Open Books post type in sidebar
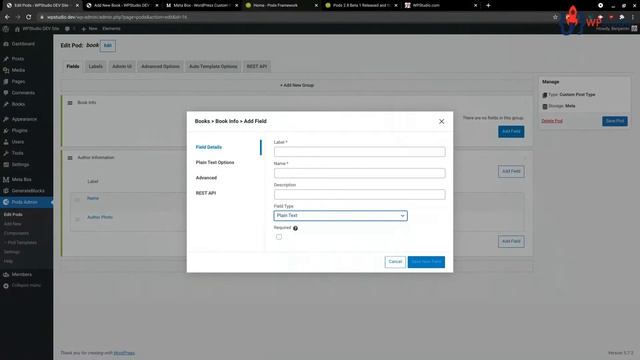 click(18, 104)
